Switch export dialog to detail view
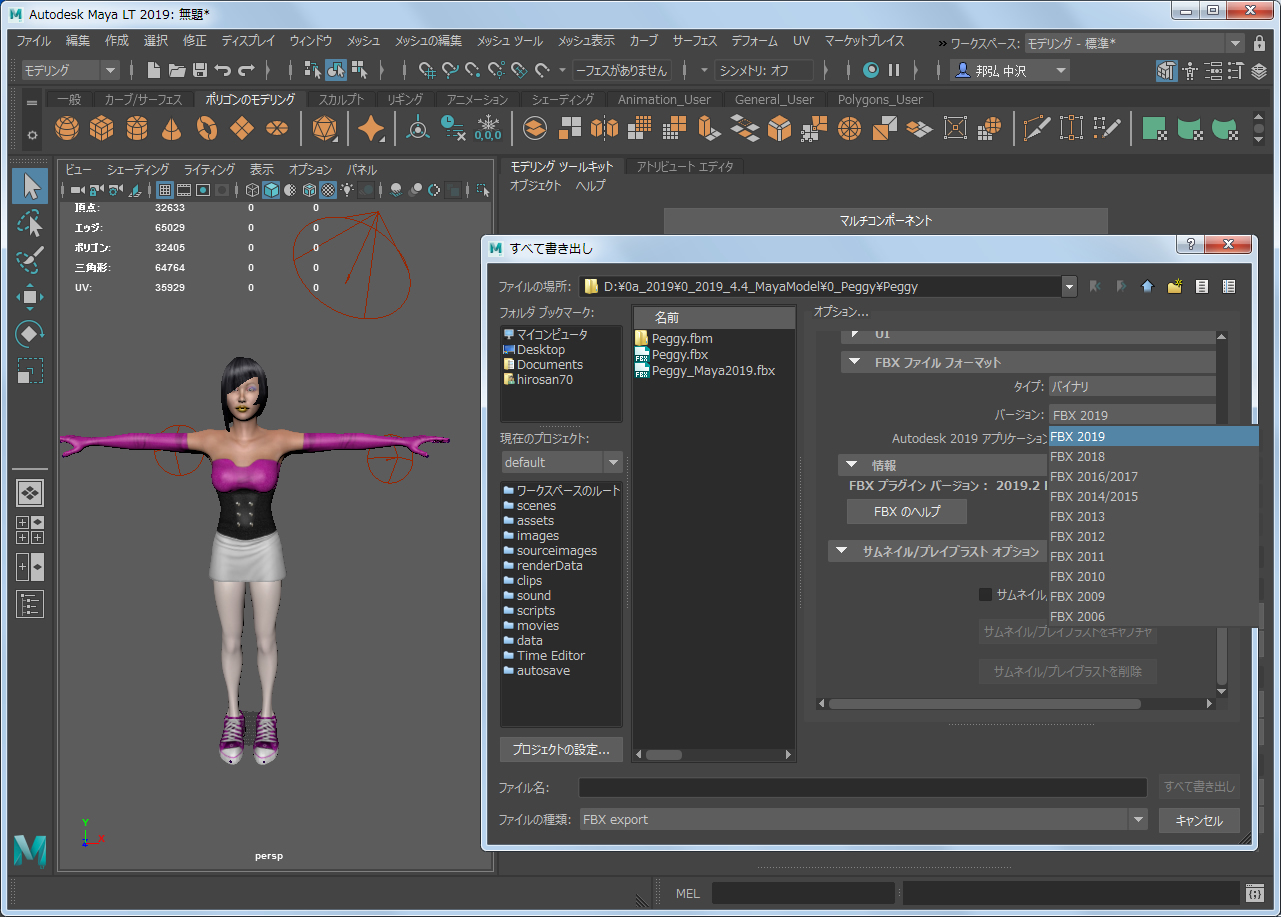Screen dimensions: 1281x917 1229,286
